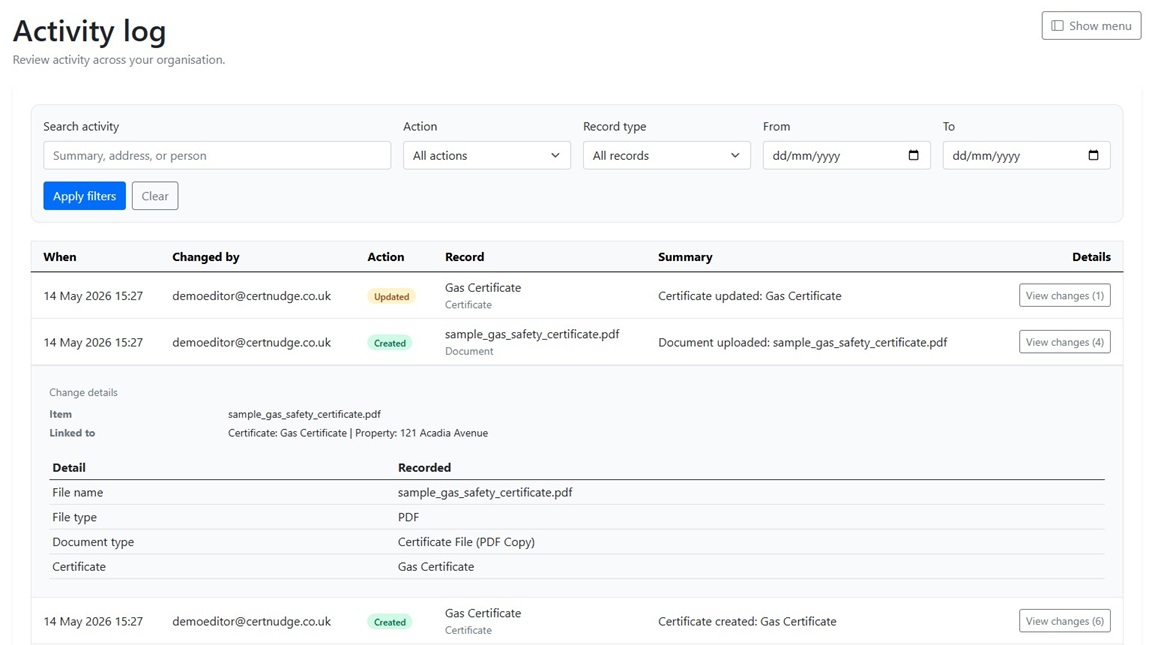Image resolution: width=1152 pixels, height=645 pixels.
Task: Click the Detail column header in change details
Action: point(69,468)
